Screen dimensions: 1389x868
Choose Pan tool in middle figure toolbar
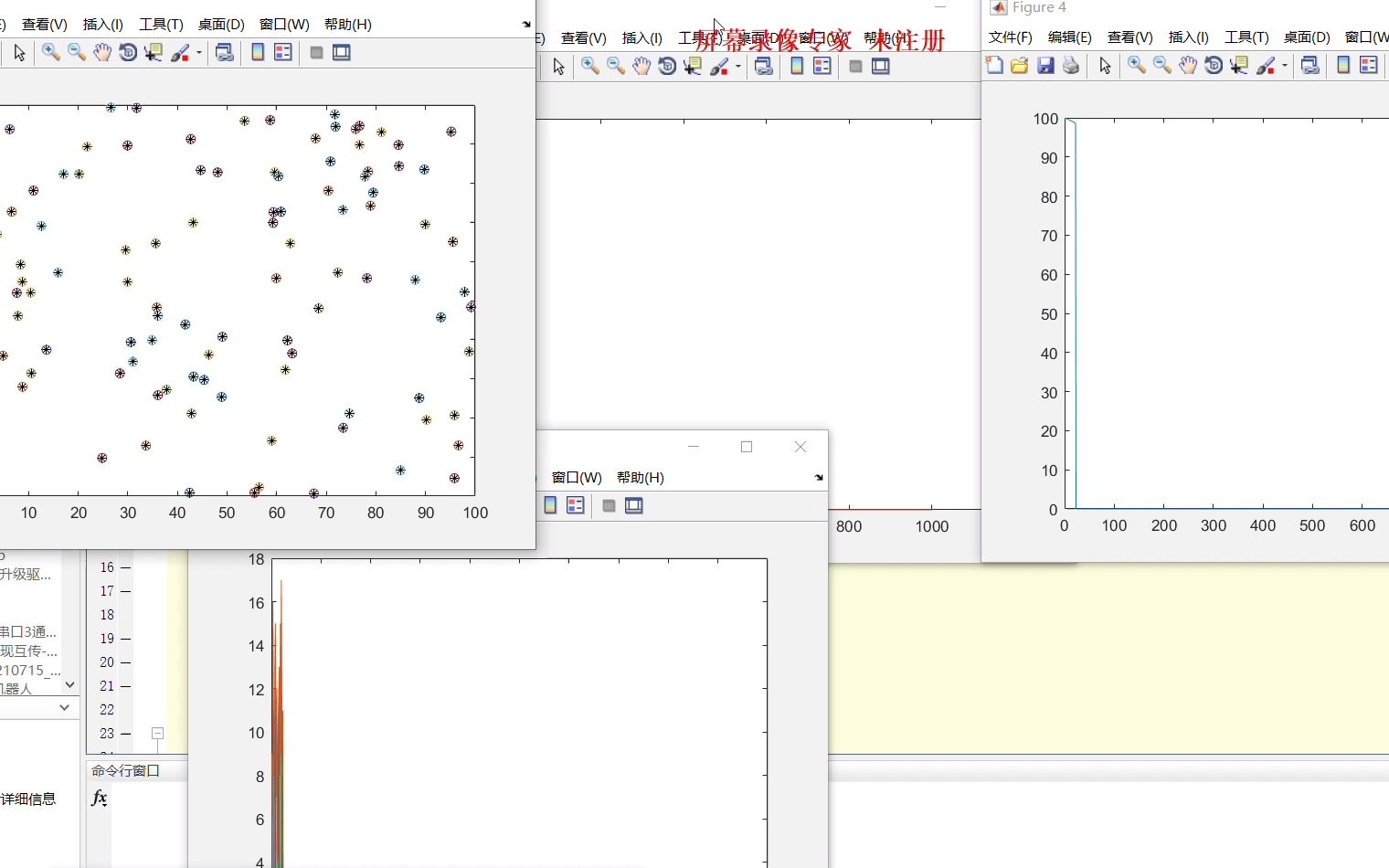(641, 66)
